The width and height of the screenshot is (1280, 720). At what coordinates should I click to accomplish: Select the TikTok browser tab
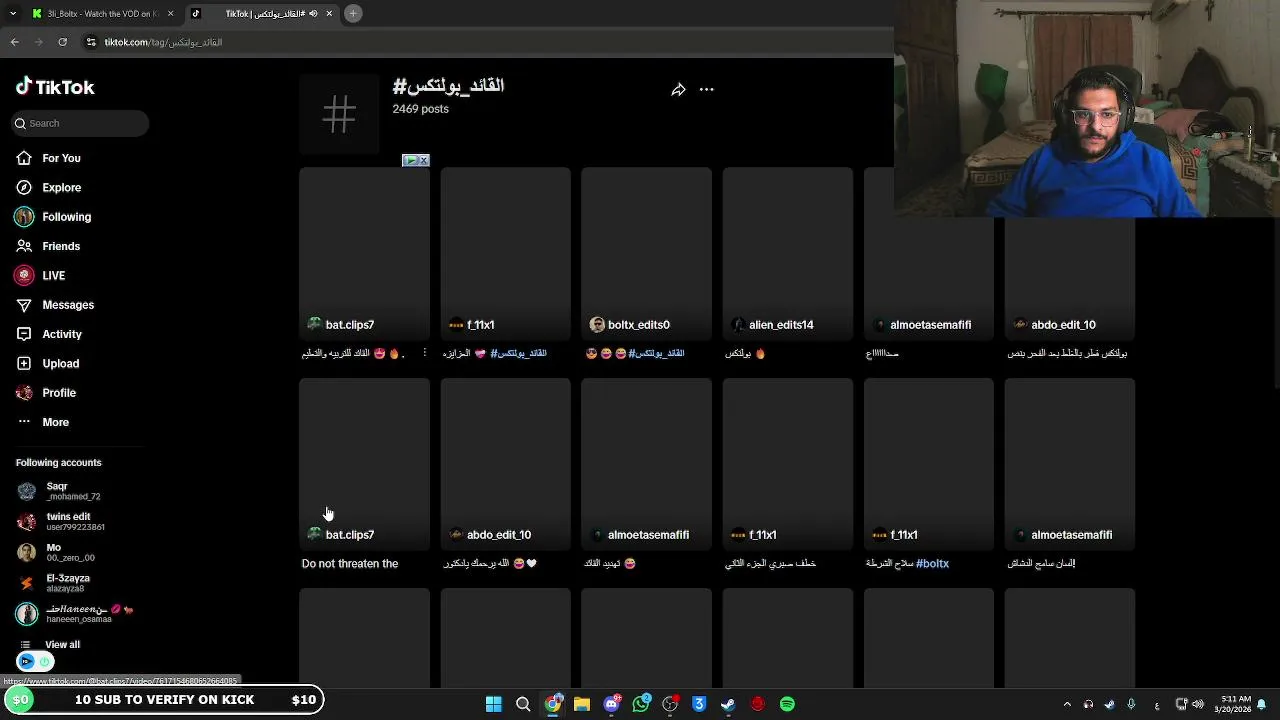tap(262, 14)
